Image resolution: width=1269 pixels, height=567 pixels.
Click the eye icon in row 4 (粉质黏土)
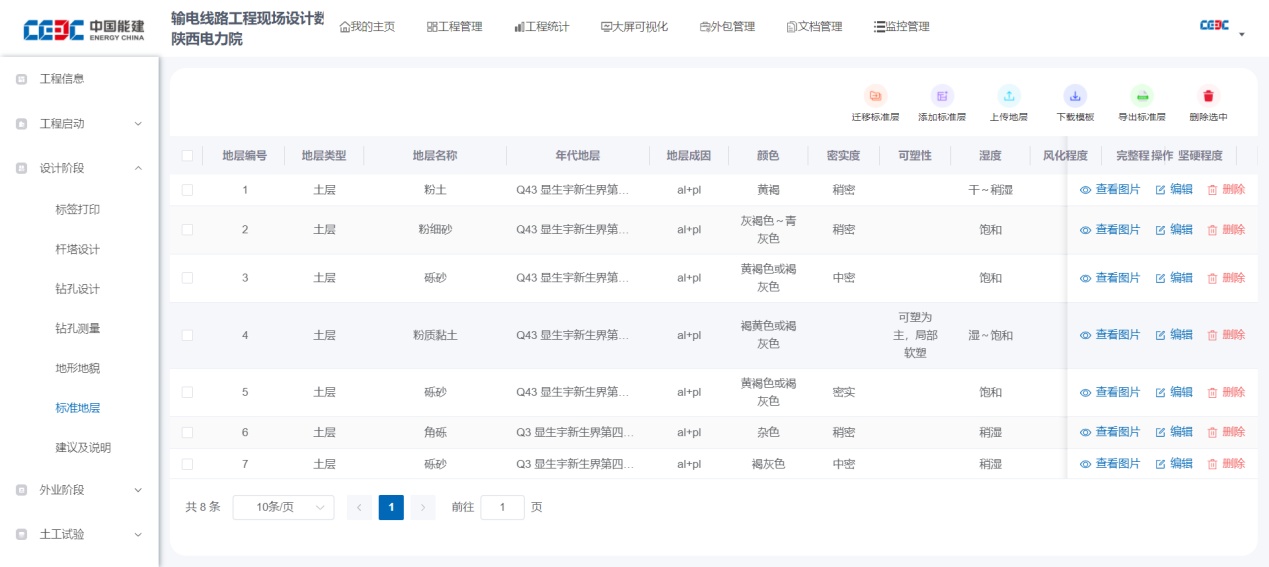point(1085,335)
